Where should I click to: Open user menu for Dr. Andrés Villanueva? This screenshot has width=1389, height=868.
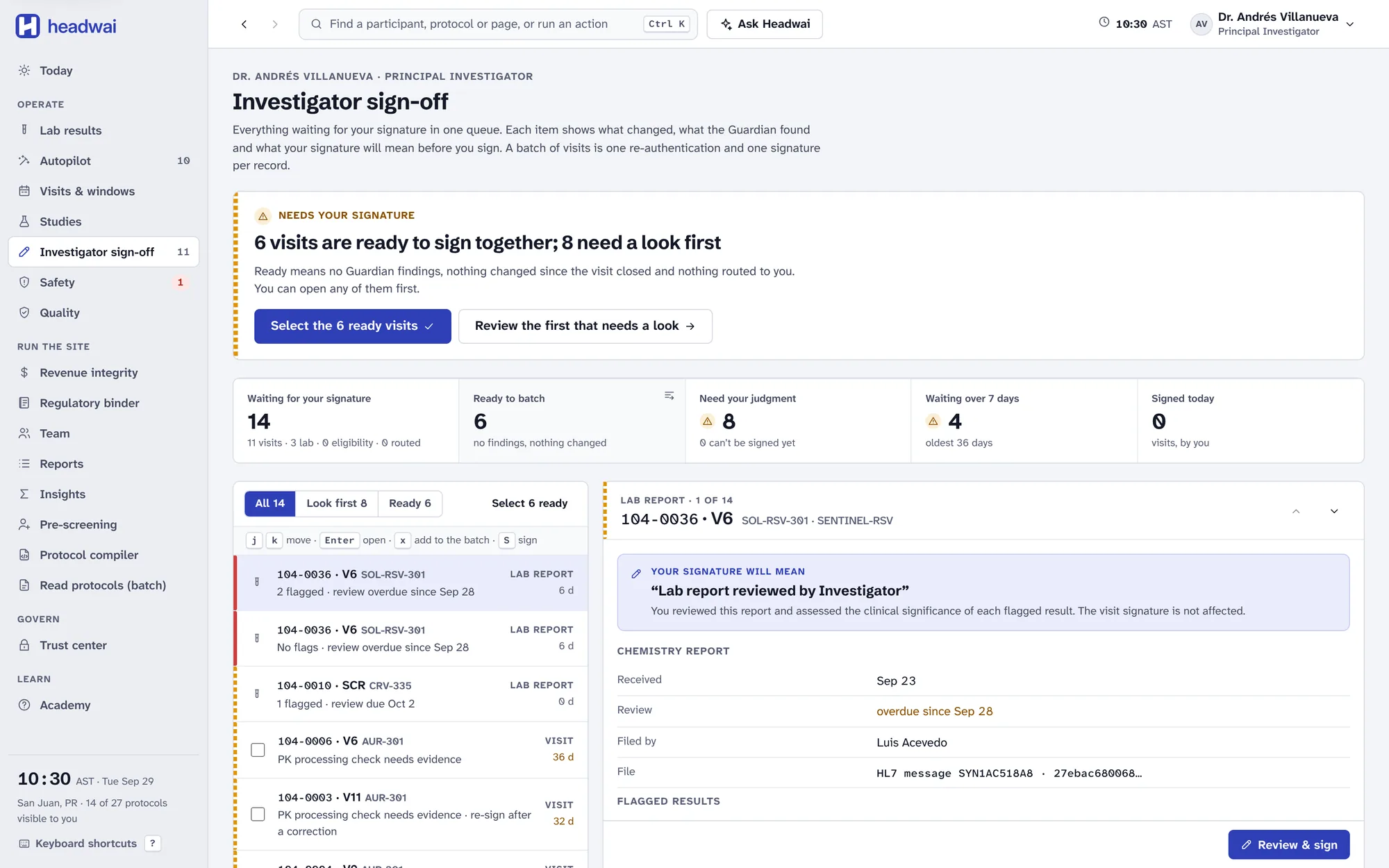[x=1273, y=24]
